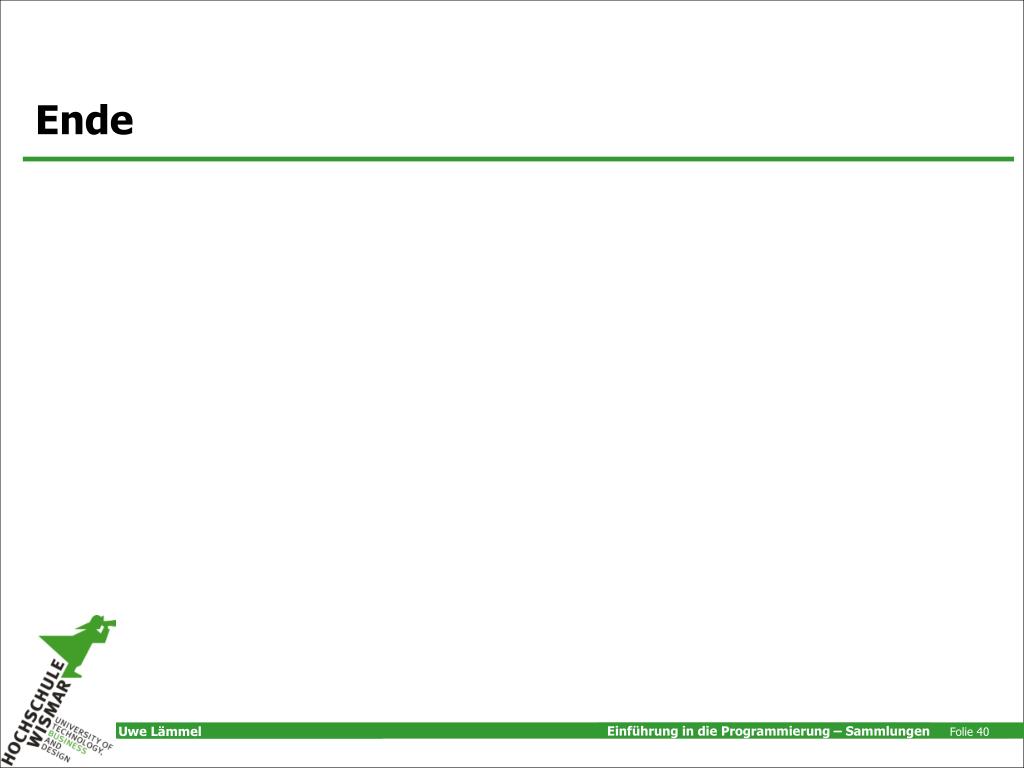Click the slide number 'Folie 40'
This screenshot has width=1024, height=768.
(969, 732)
